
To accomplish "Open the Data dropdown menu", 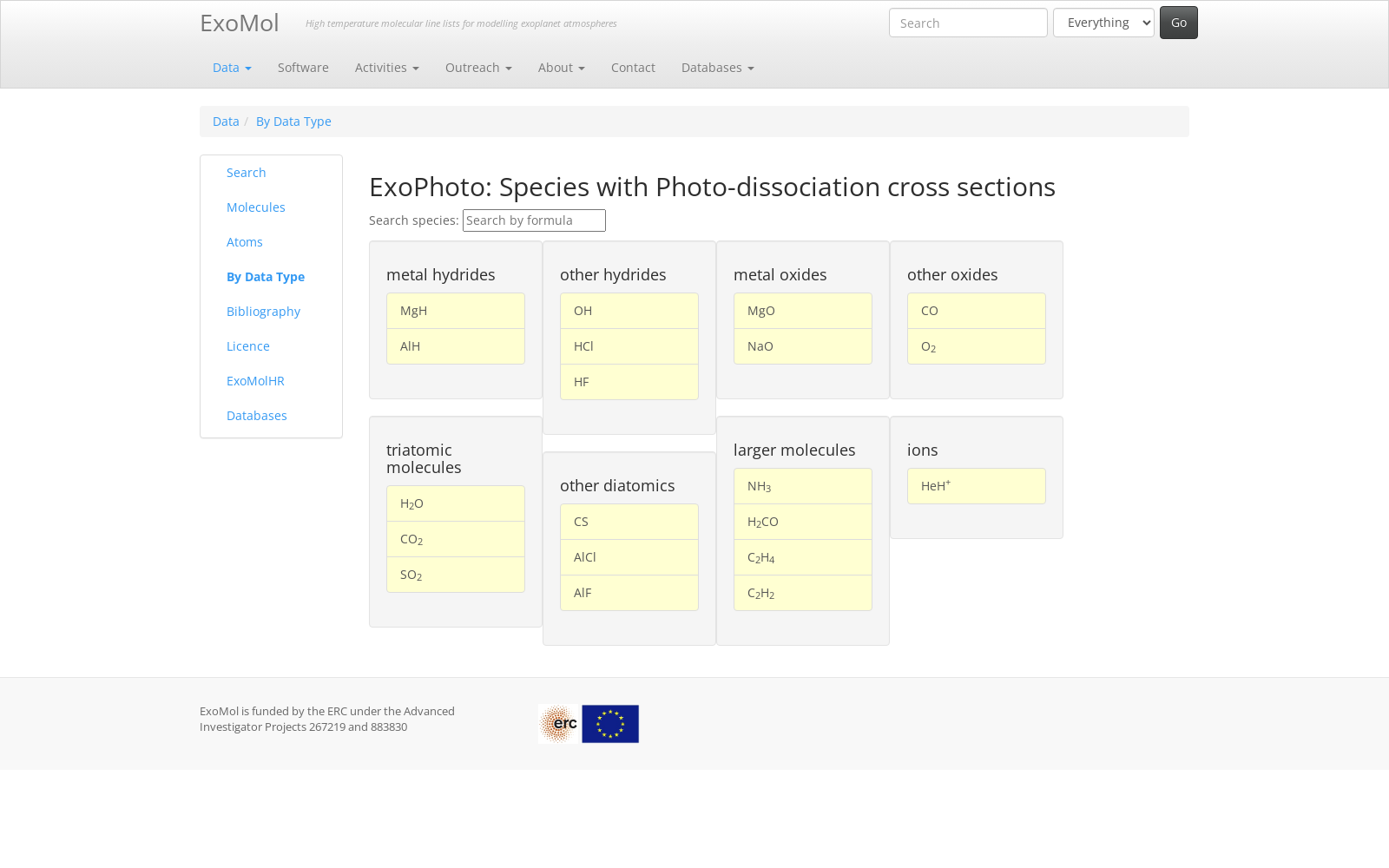I will (x=232, y=68).
